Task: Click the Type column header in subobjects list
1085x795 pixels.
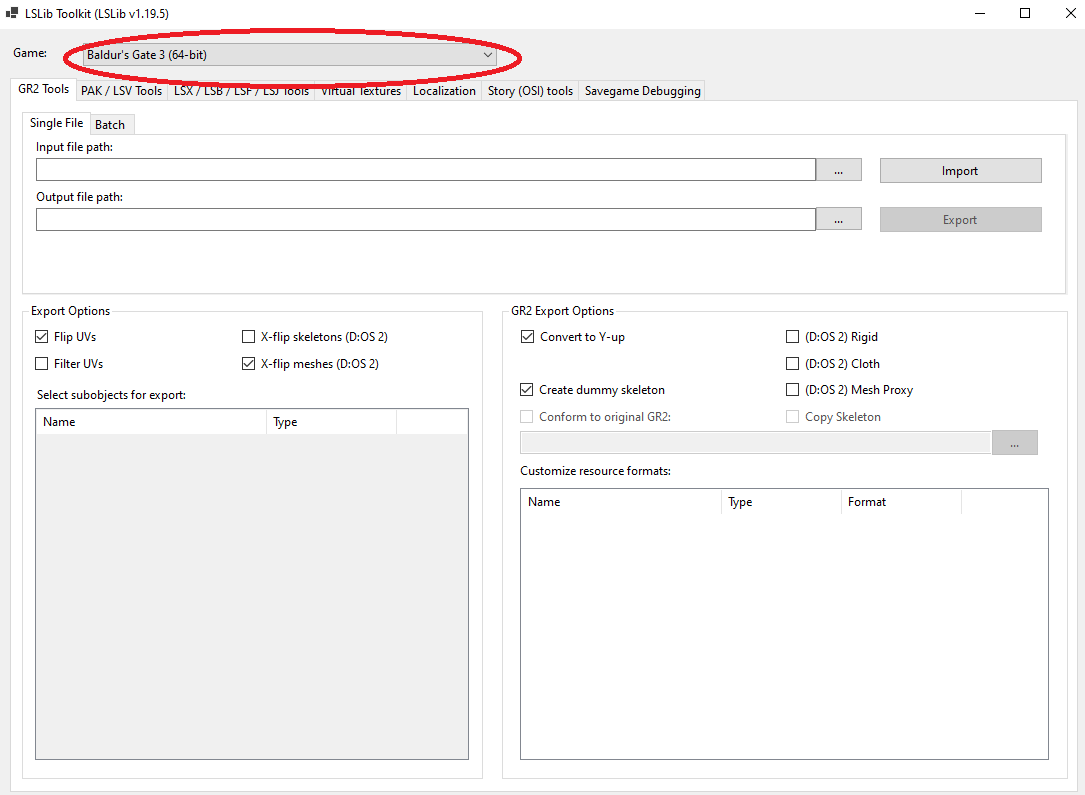Action: (x=331, y=422)
